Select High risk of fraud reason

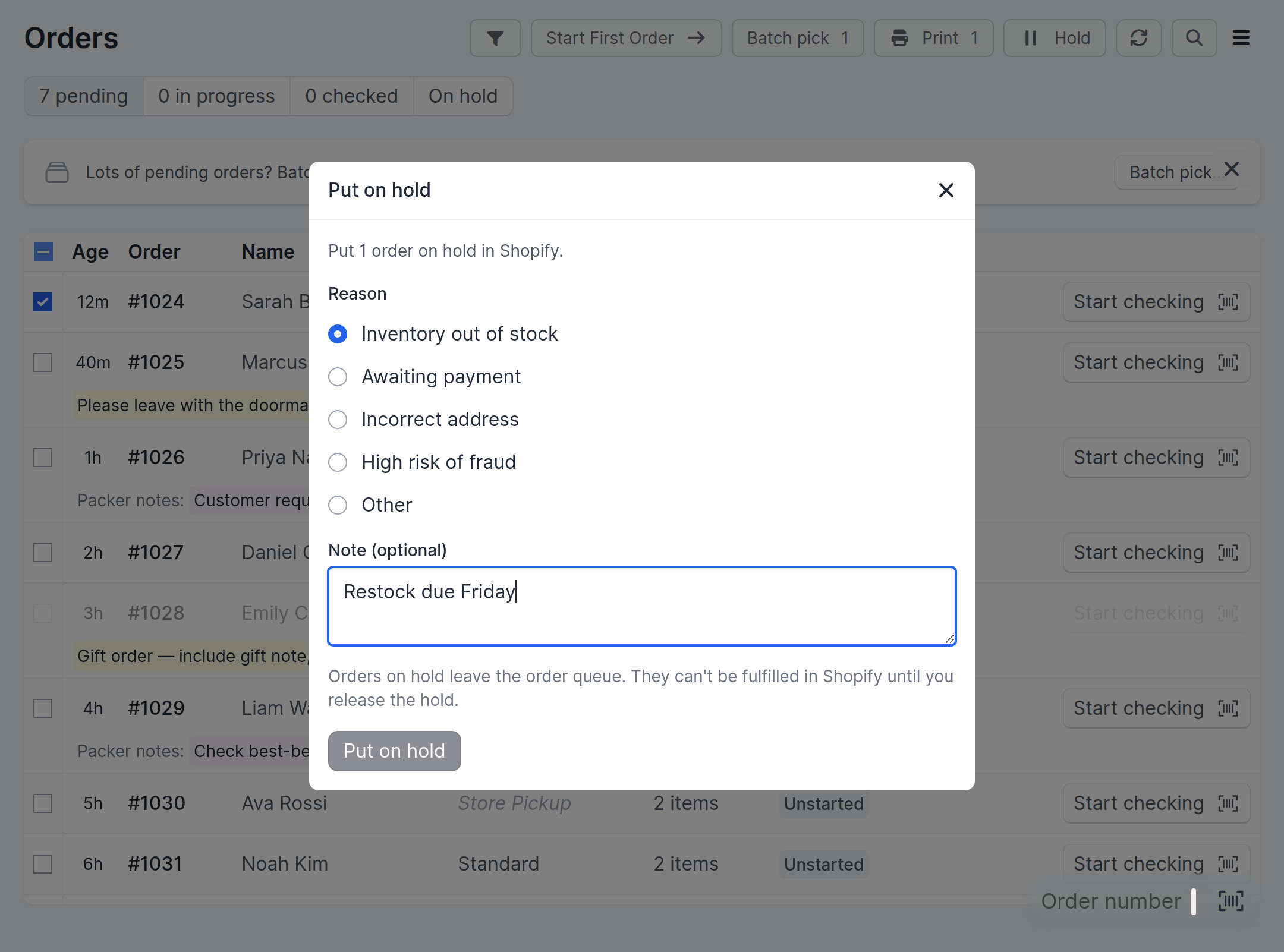pyautogui.click(x=338, y=462)
